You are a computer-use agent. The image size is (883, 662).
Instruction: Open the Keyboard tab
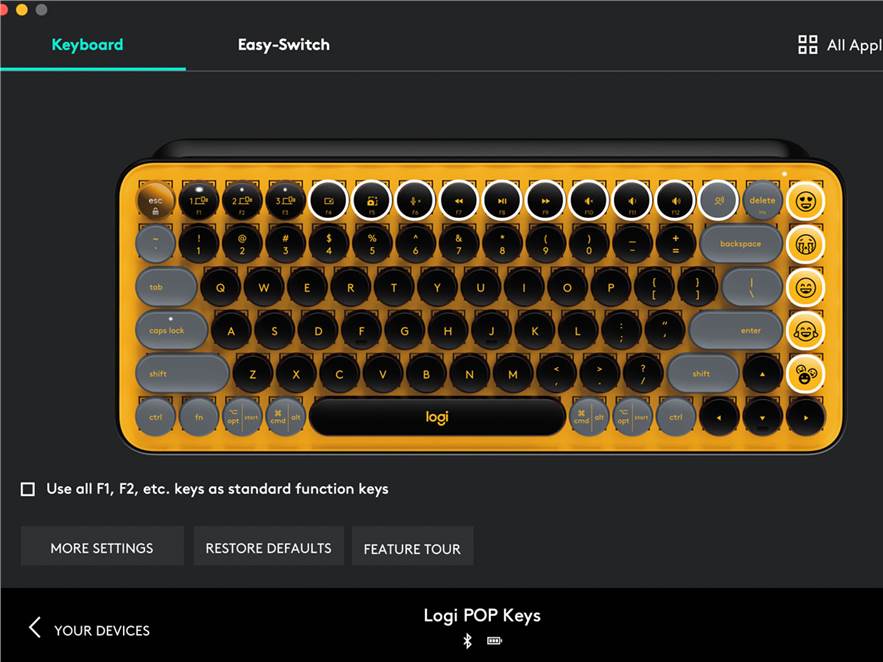(87, 45)
